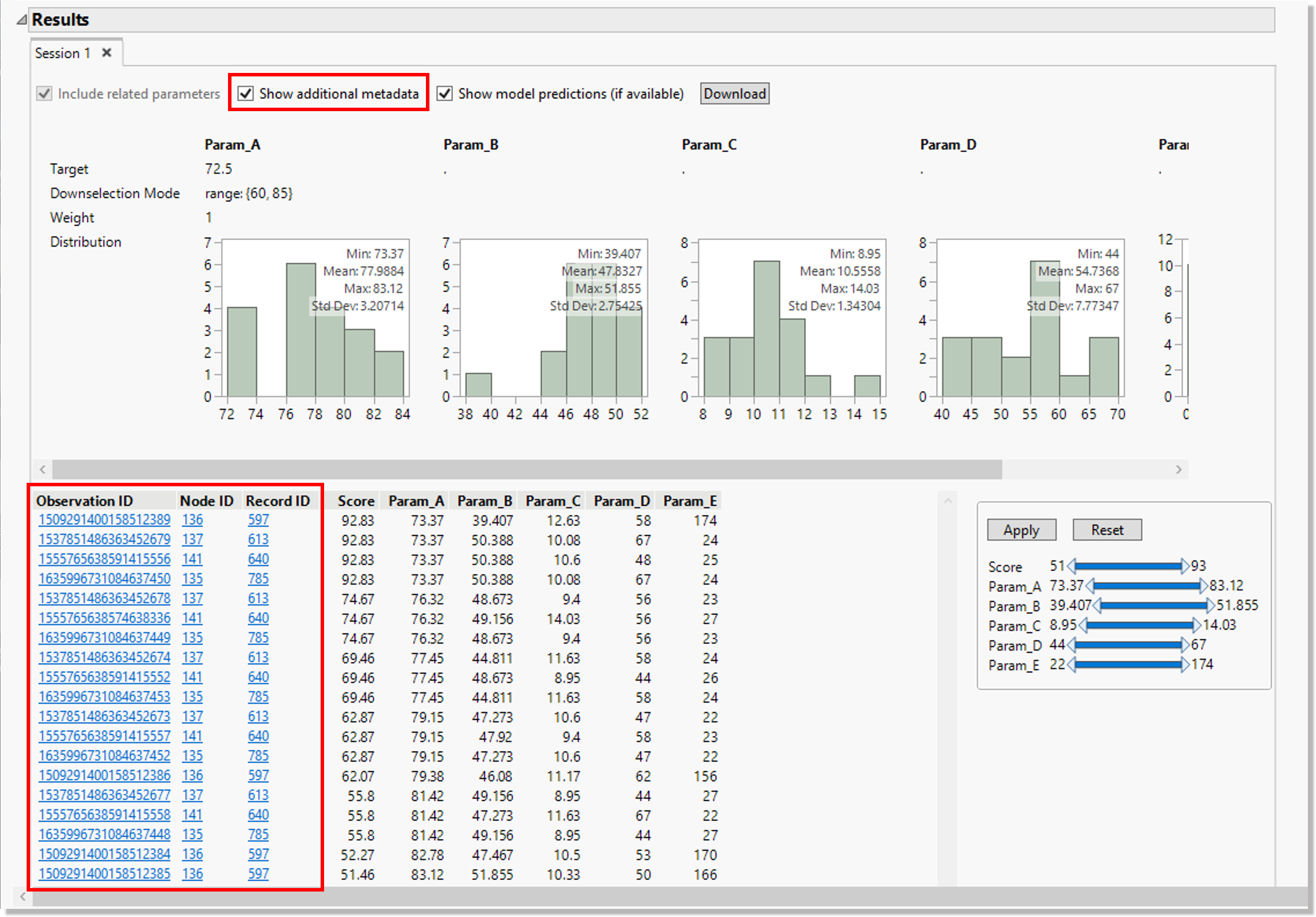
Task: Click Param_A target value 72.5
Action: click(x=218, y=169)
